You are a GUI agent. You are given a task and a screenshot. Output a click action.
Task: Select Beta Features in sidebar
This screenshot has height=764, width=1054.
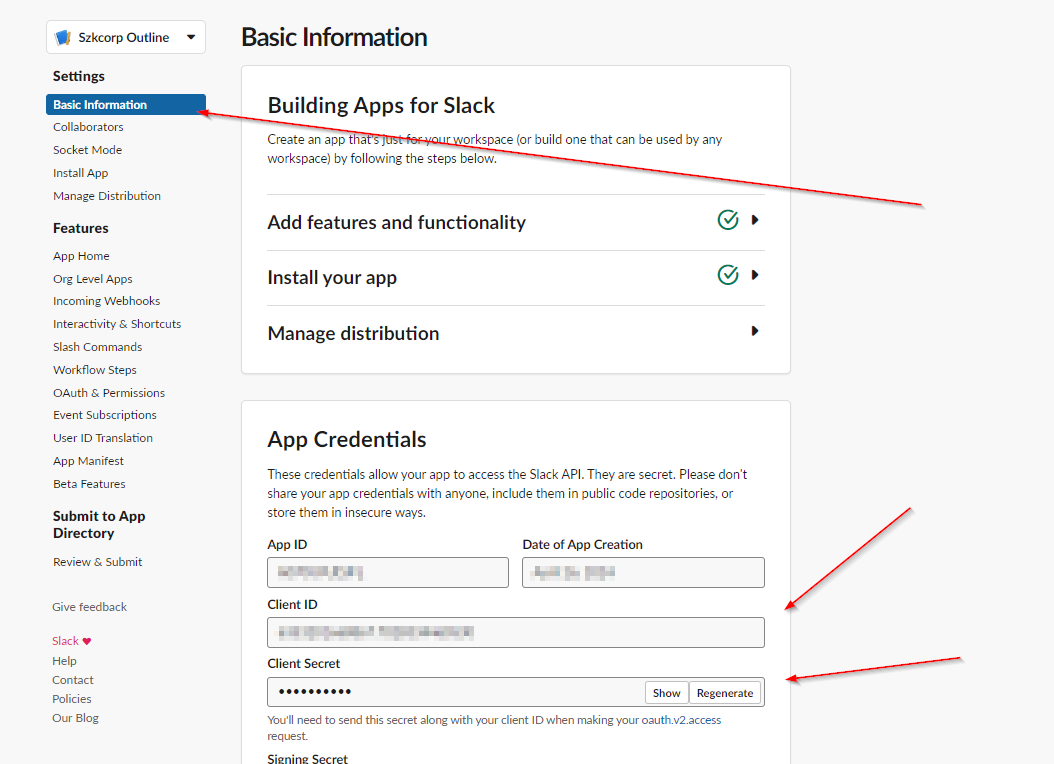click(x=89, y=484)
